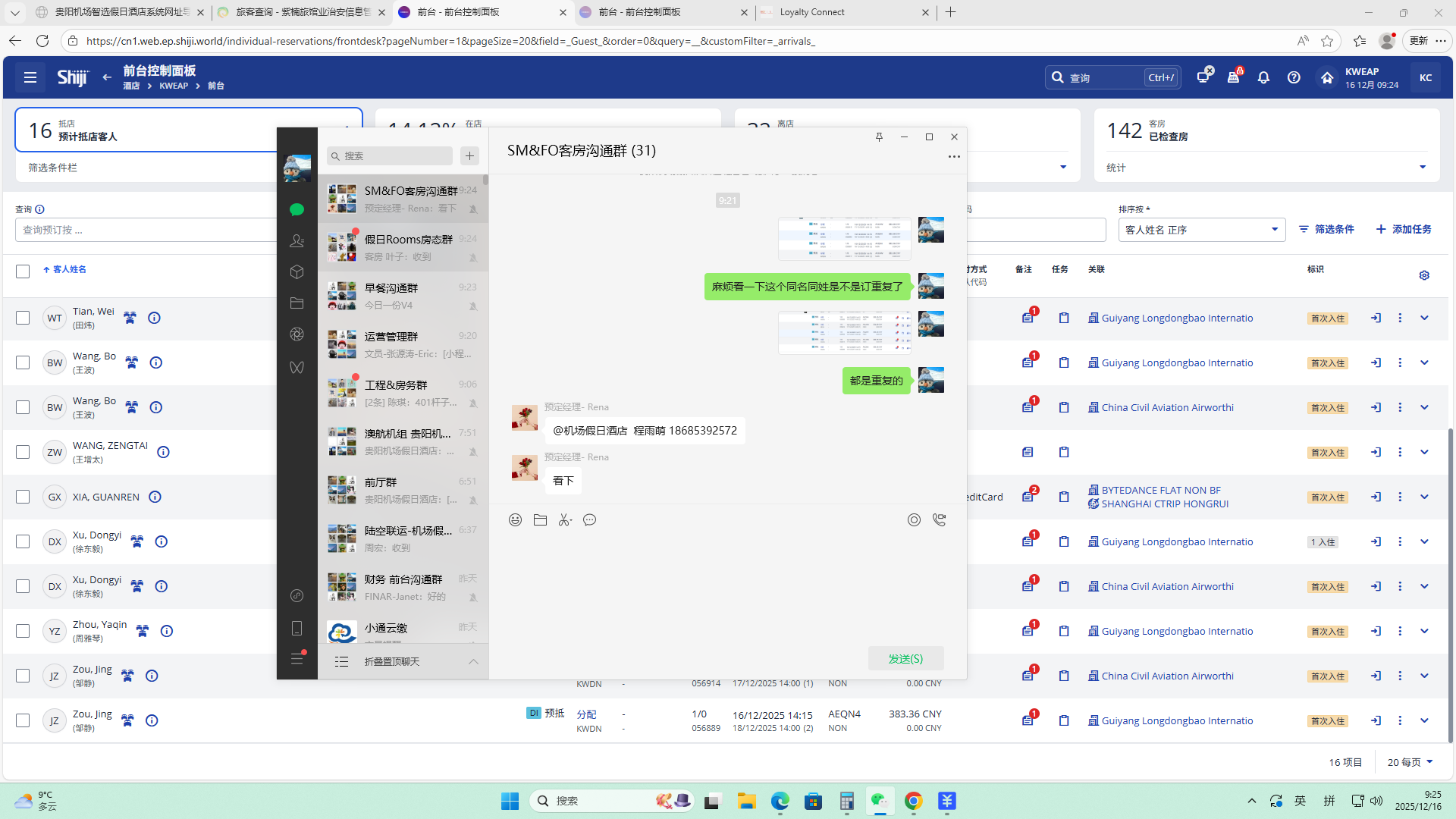Image resolution: width=1456 pixels, height=819 pixels.
Task: Open the 20 per page dropdown
Action: (1410, 762)
